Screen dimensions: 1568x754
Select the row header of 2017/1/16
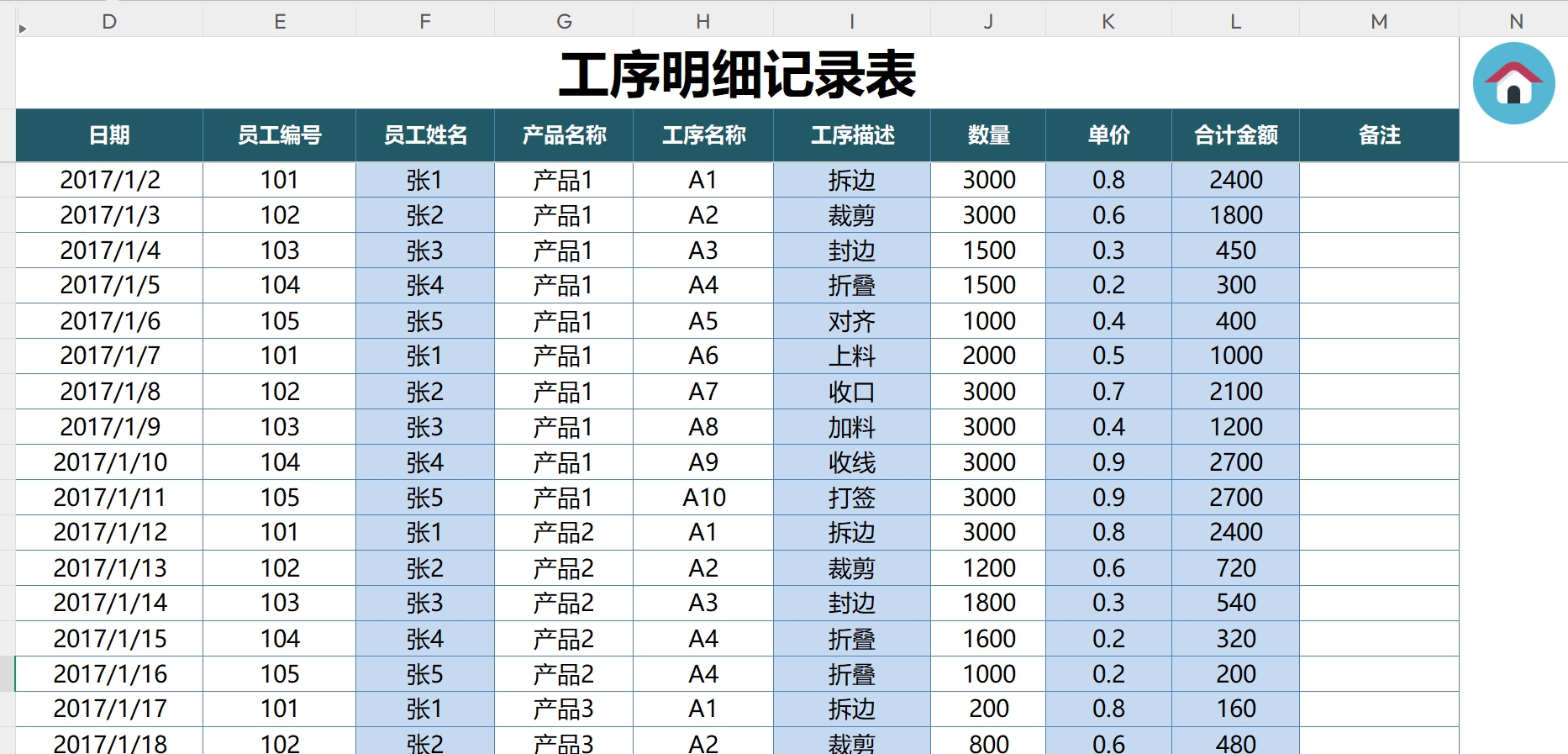[8, 674]
